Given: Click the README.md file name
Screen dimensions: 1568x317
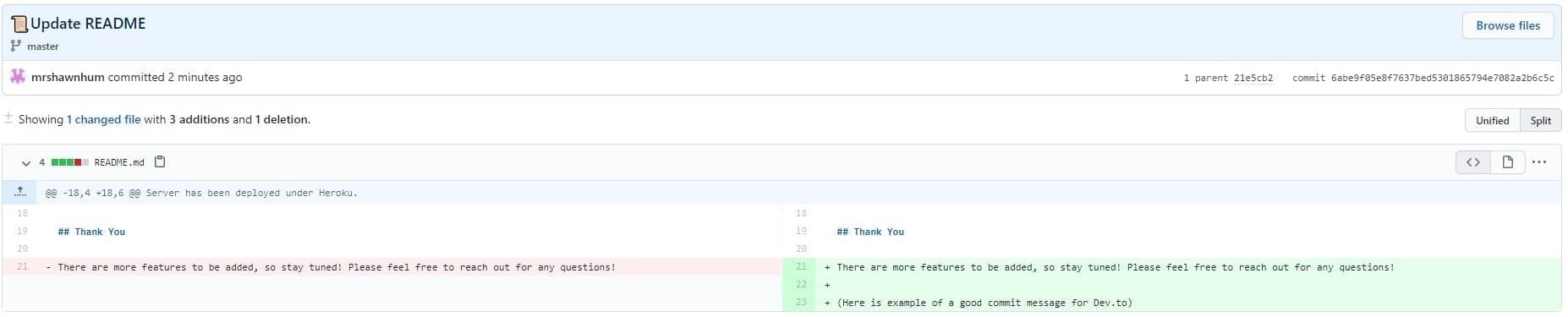Looking at the screenshot, I should tap(119, 162).
